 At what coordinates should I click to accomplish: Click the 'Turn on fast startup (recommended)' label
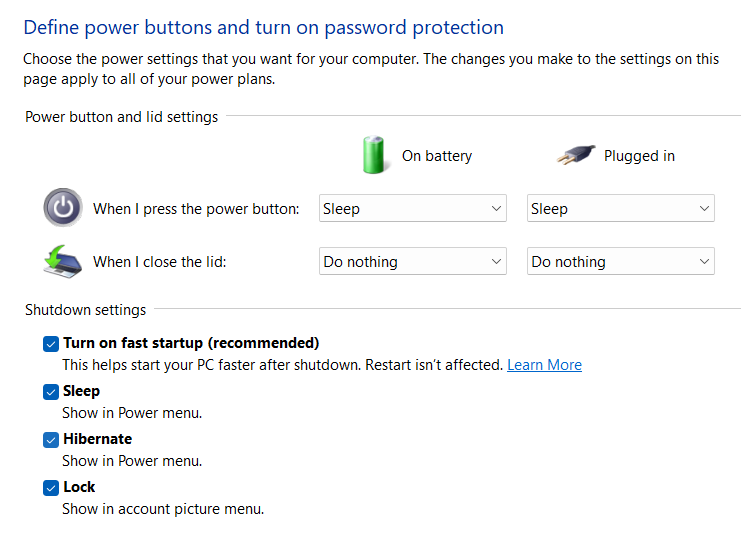pyautogui.click(x=191, y=343)
